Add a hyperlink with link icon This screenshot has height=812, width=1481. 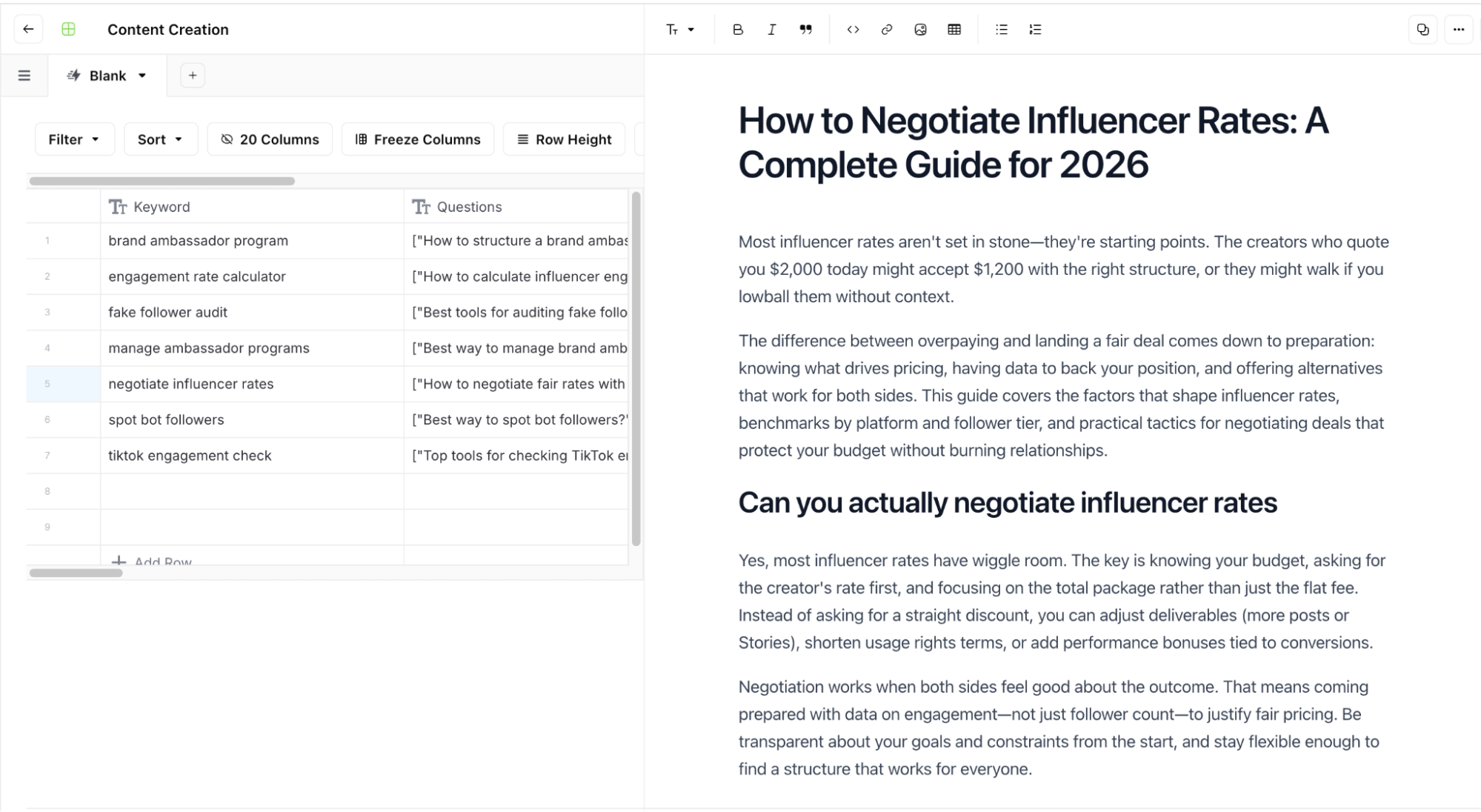tap(886, 30)
